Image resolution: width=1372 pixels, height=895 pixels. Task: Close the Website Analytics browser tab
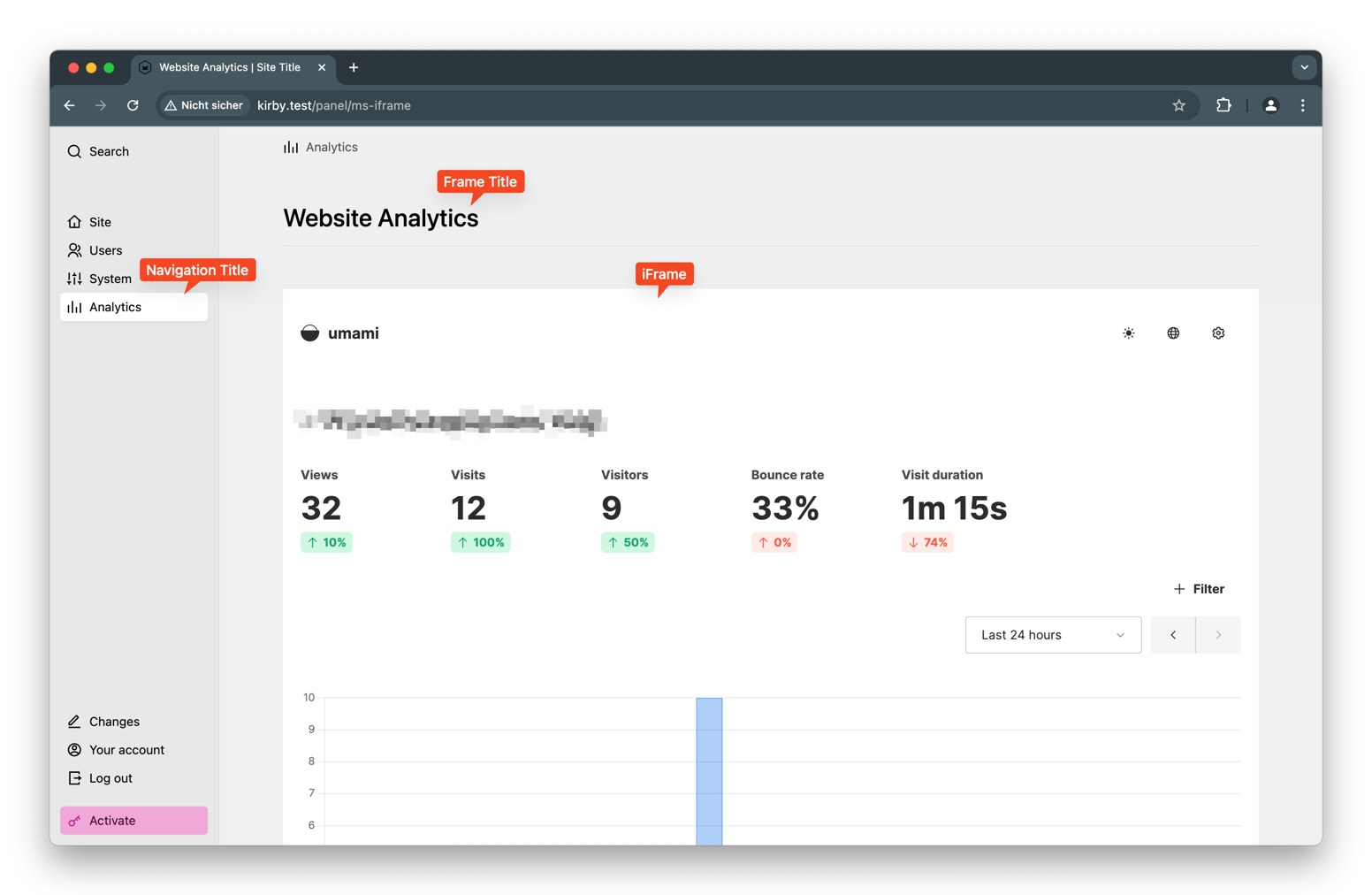pos(322,67)
